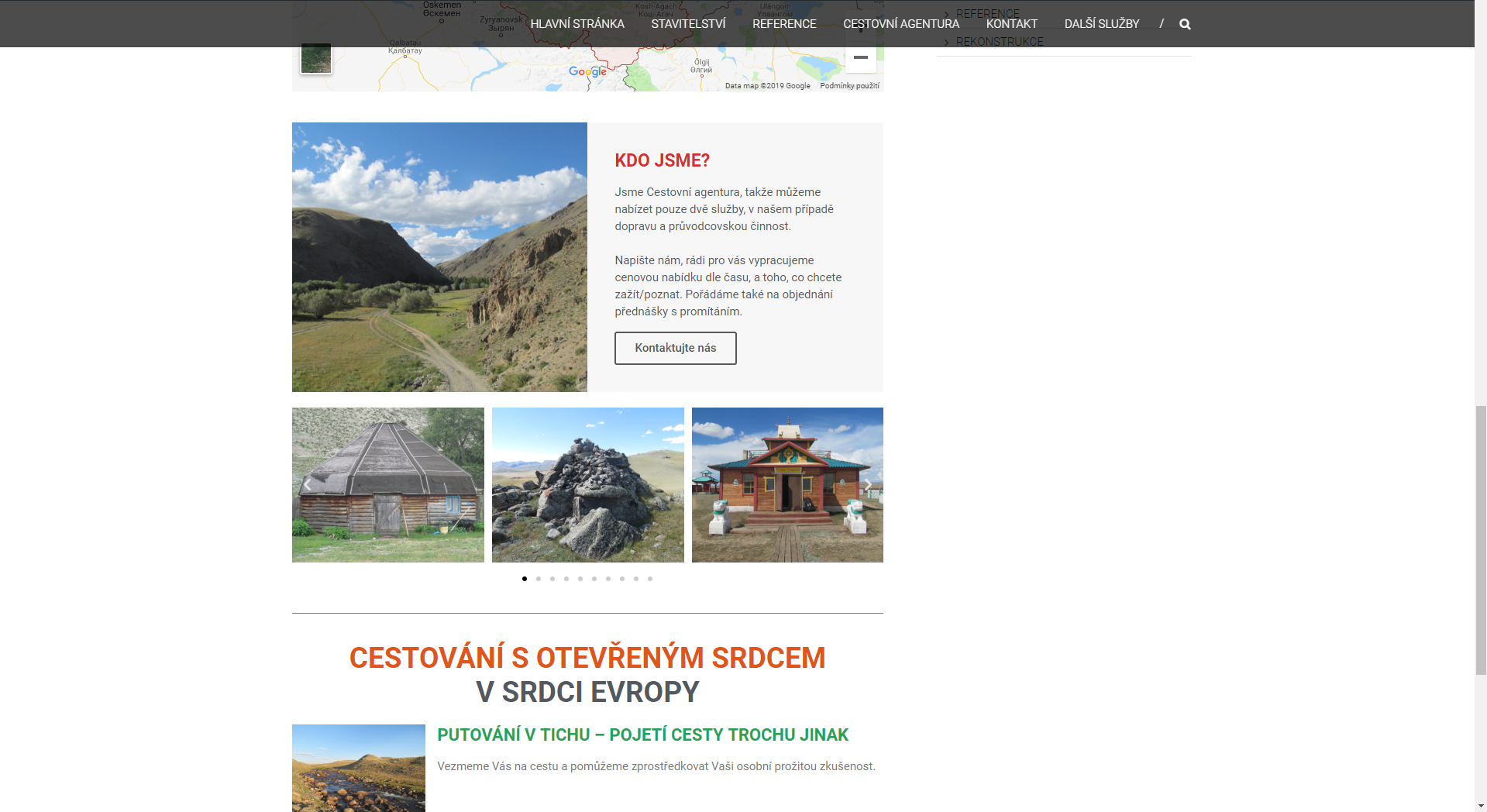Click the Google logo on the map
This screenshot has height=812, width=1487.
(x=587, y=71)
